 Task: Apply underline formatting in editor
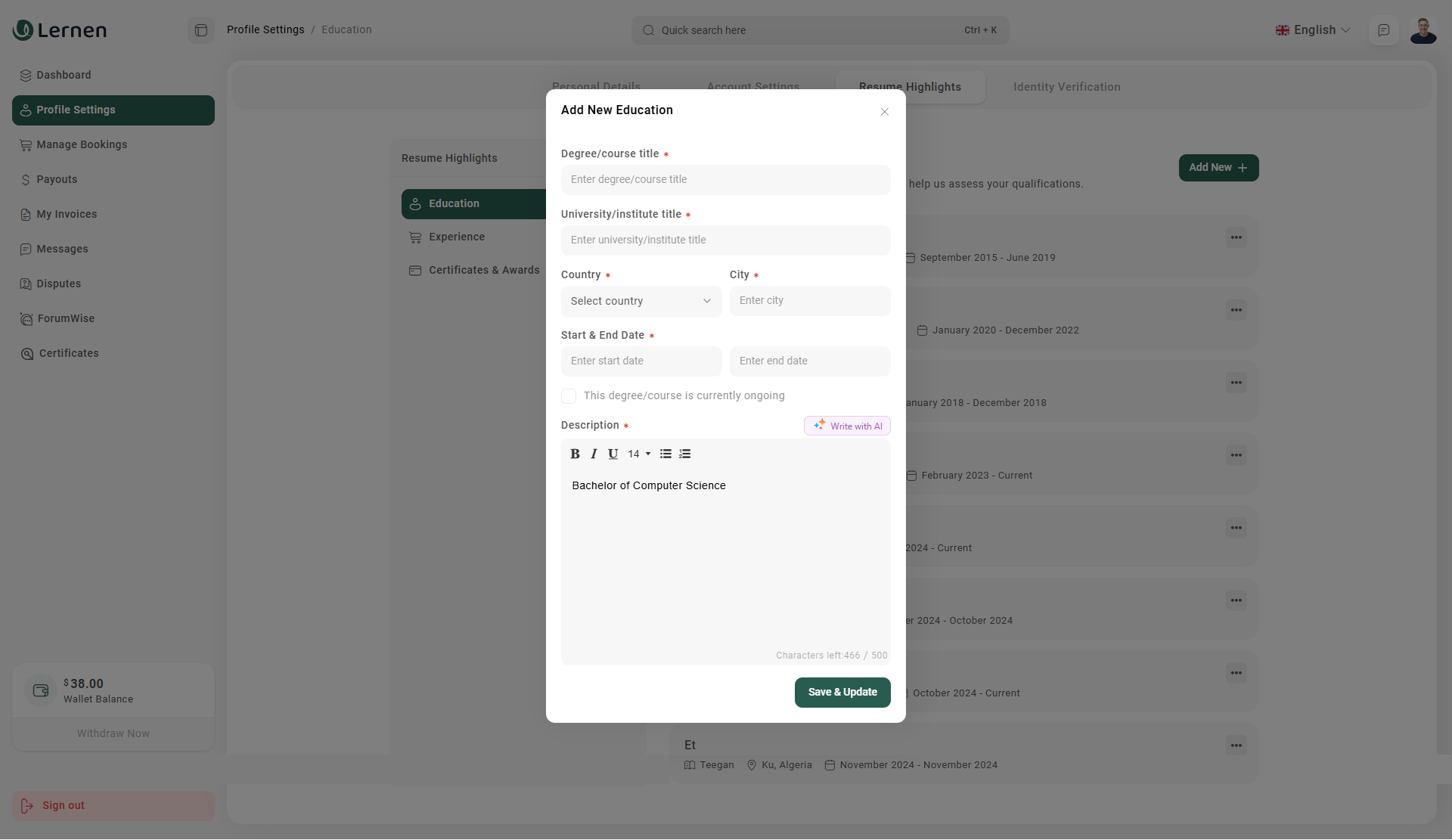[613, 454]
